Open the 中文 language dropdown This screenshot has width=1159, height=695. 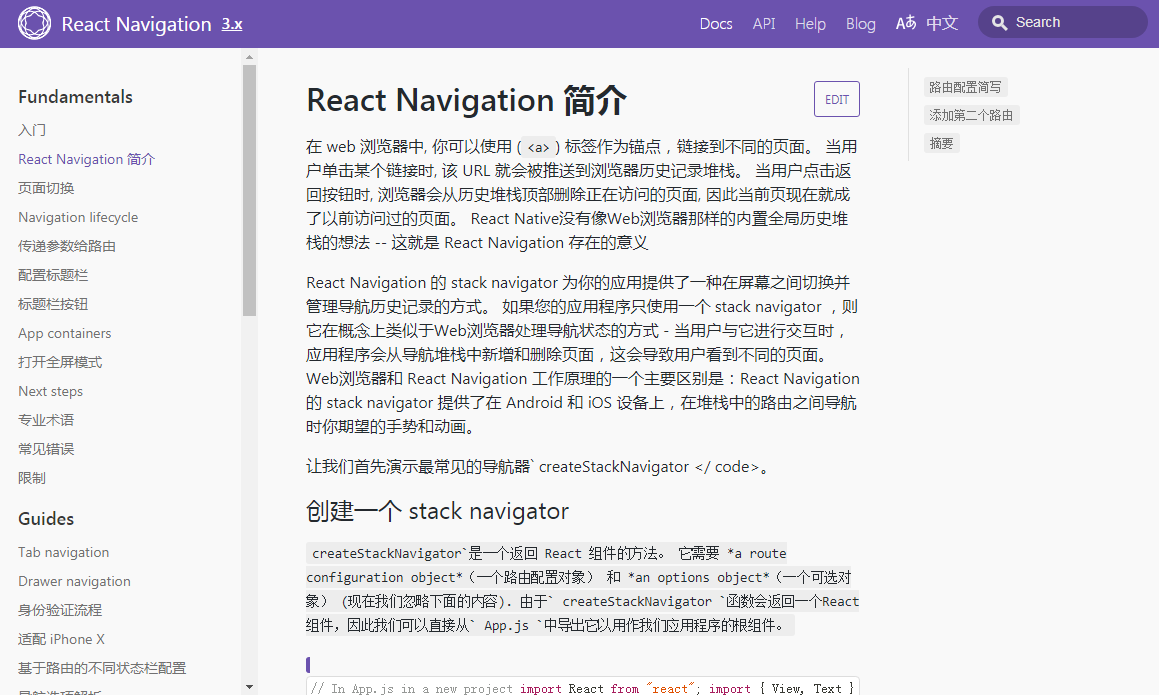point(942,23)
